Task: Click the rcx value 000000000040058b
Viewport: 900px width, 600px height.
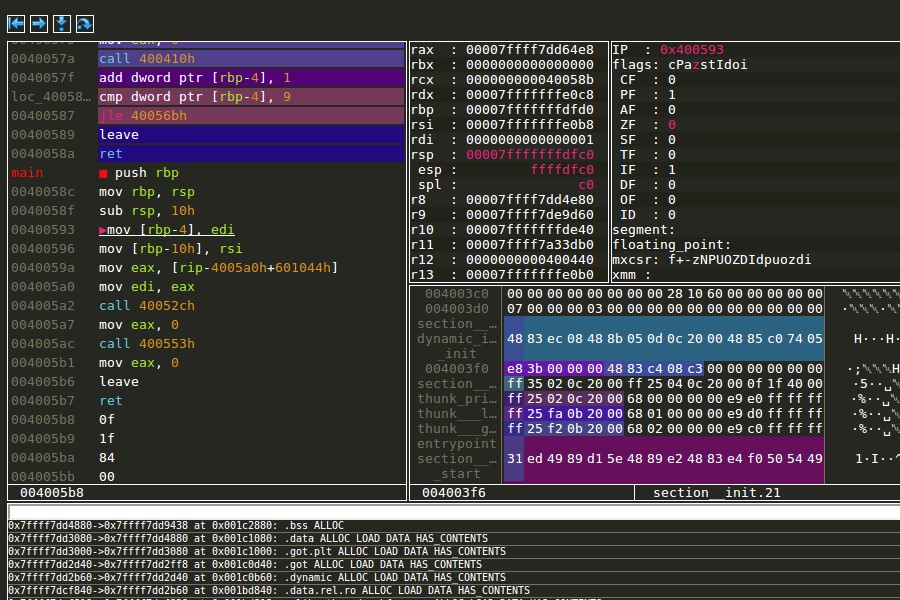Action: [x=529, y=80]
